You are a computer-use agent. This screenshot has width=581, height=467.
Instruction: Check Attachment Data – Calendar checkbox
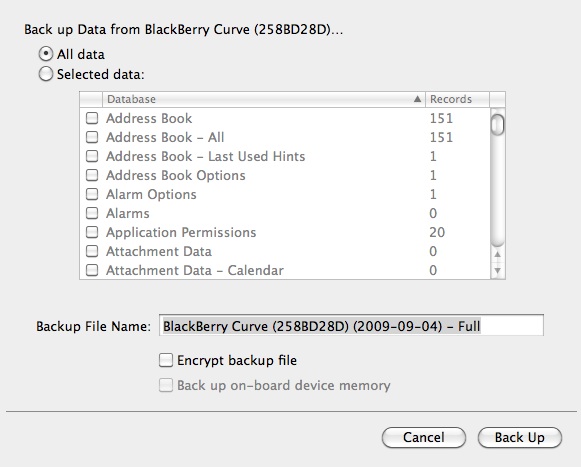92,270
